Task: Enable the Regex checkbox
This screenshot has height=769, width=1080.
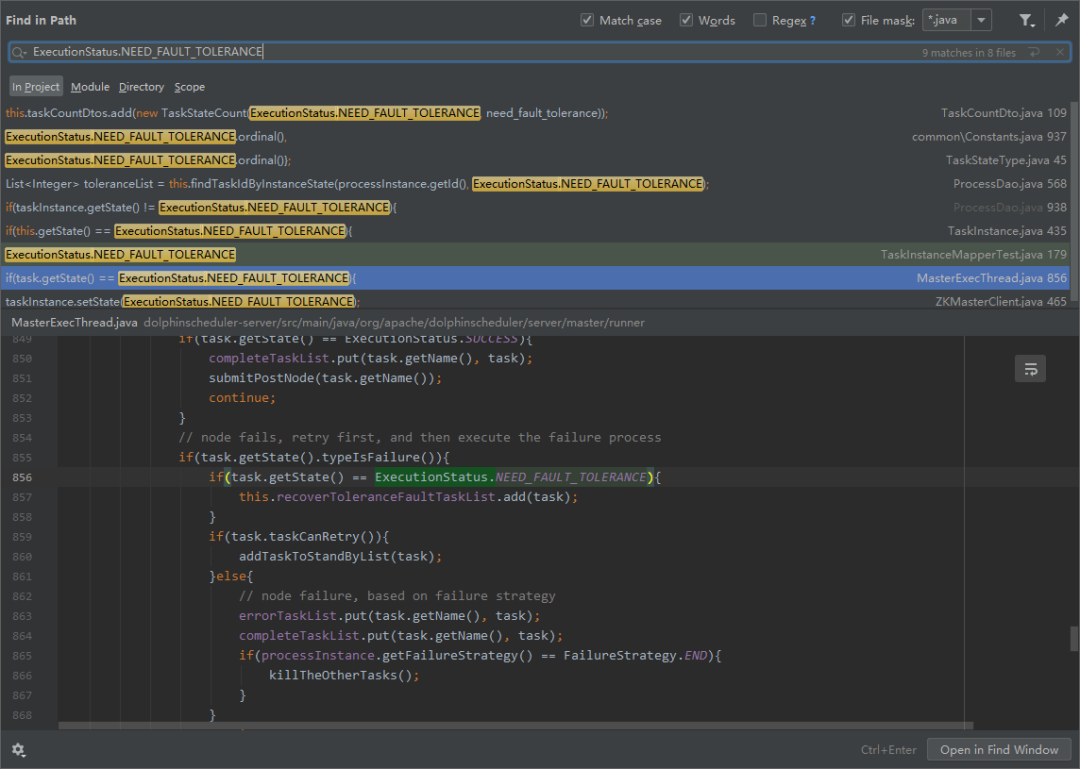Action: (x=760, y=20)
